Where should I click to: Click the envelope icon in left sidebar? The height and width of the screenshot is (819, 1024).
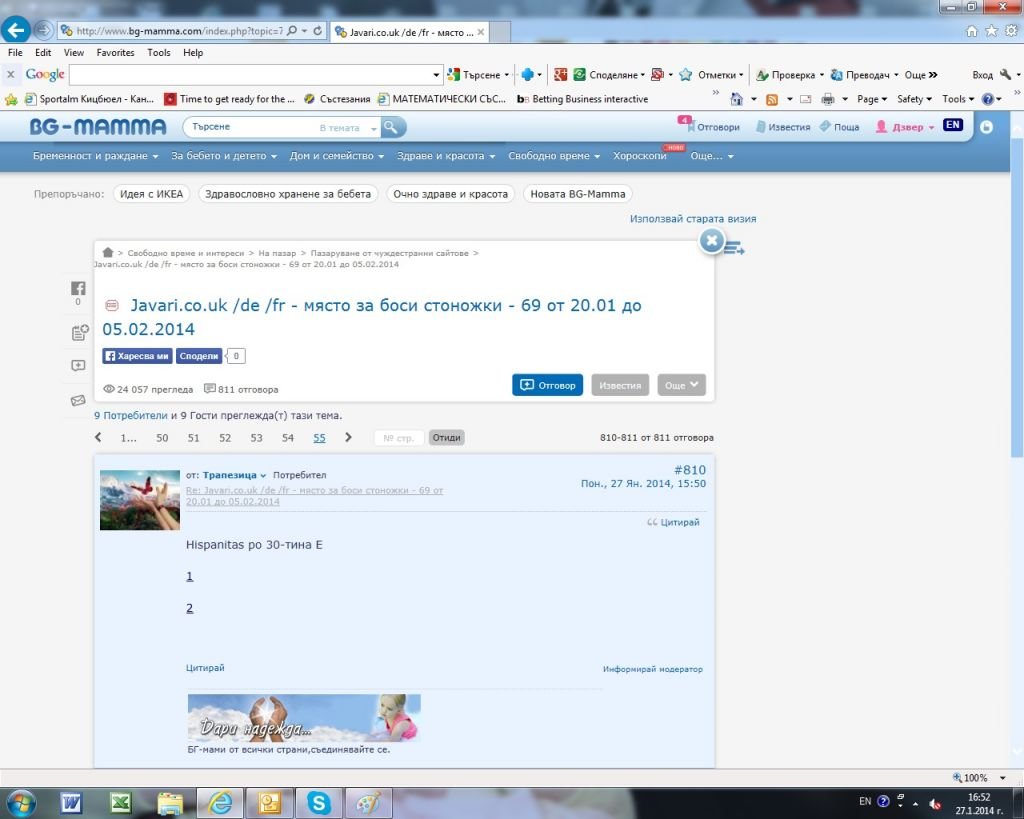coord(78,401)
